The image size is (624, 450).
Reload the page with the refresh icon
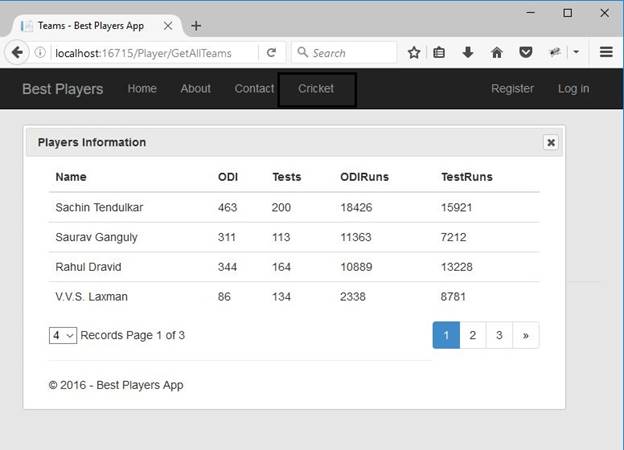click(x=271, y=52)
